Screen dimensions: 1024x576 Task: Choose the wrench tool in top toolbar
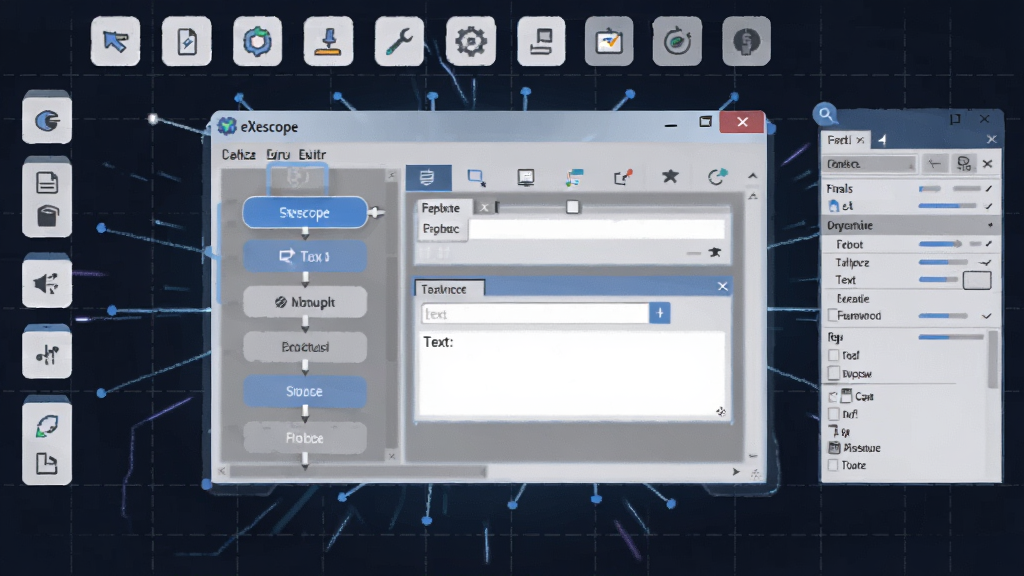tap(399, 41)
